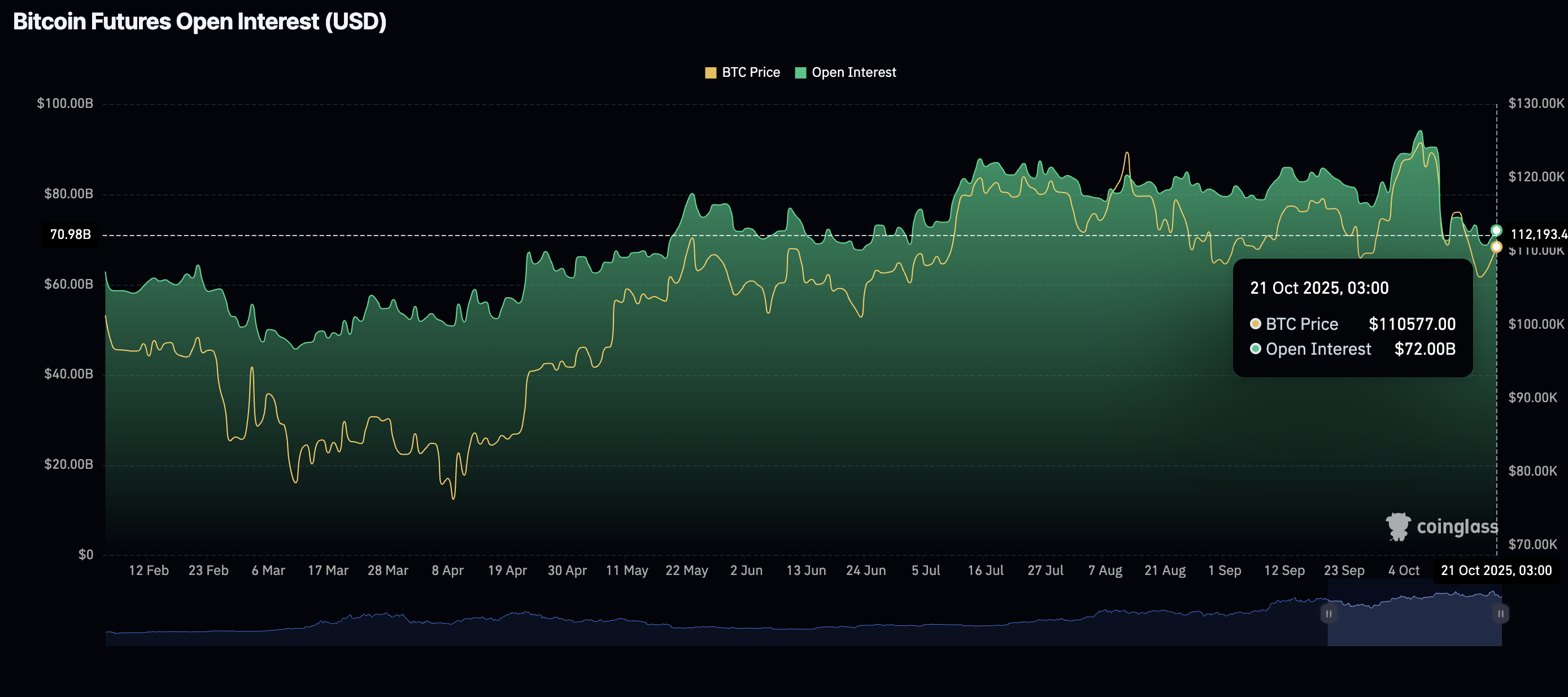The width and height of the screenshot is (1568, 697).
Task: Click the 21 Oct 2025, 03:00 axis label
Action: (1496, 570)
